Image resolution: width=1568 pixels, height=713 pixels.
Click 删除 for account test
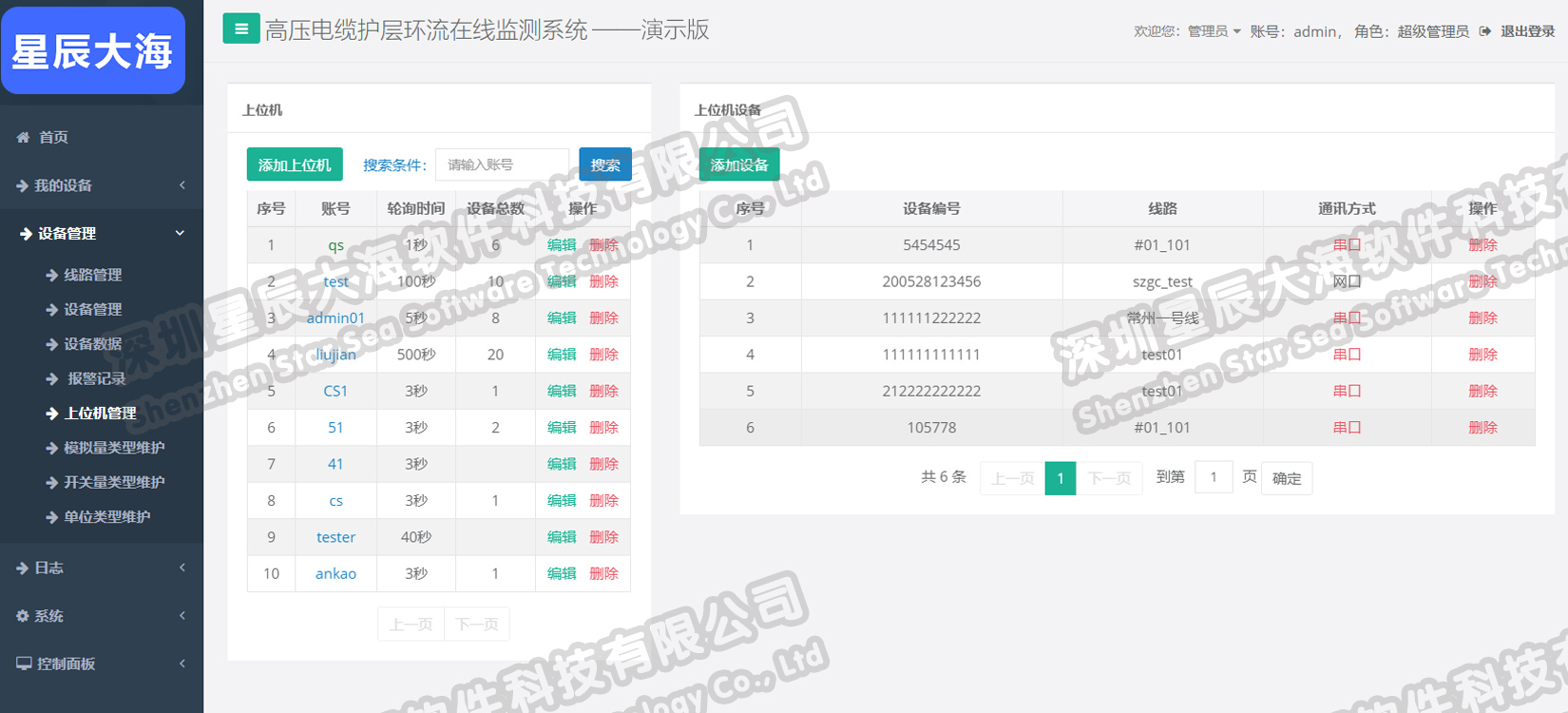pyautogui.click(x=603, y=281)
